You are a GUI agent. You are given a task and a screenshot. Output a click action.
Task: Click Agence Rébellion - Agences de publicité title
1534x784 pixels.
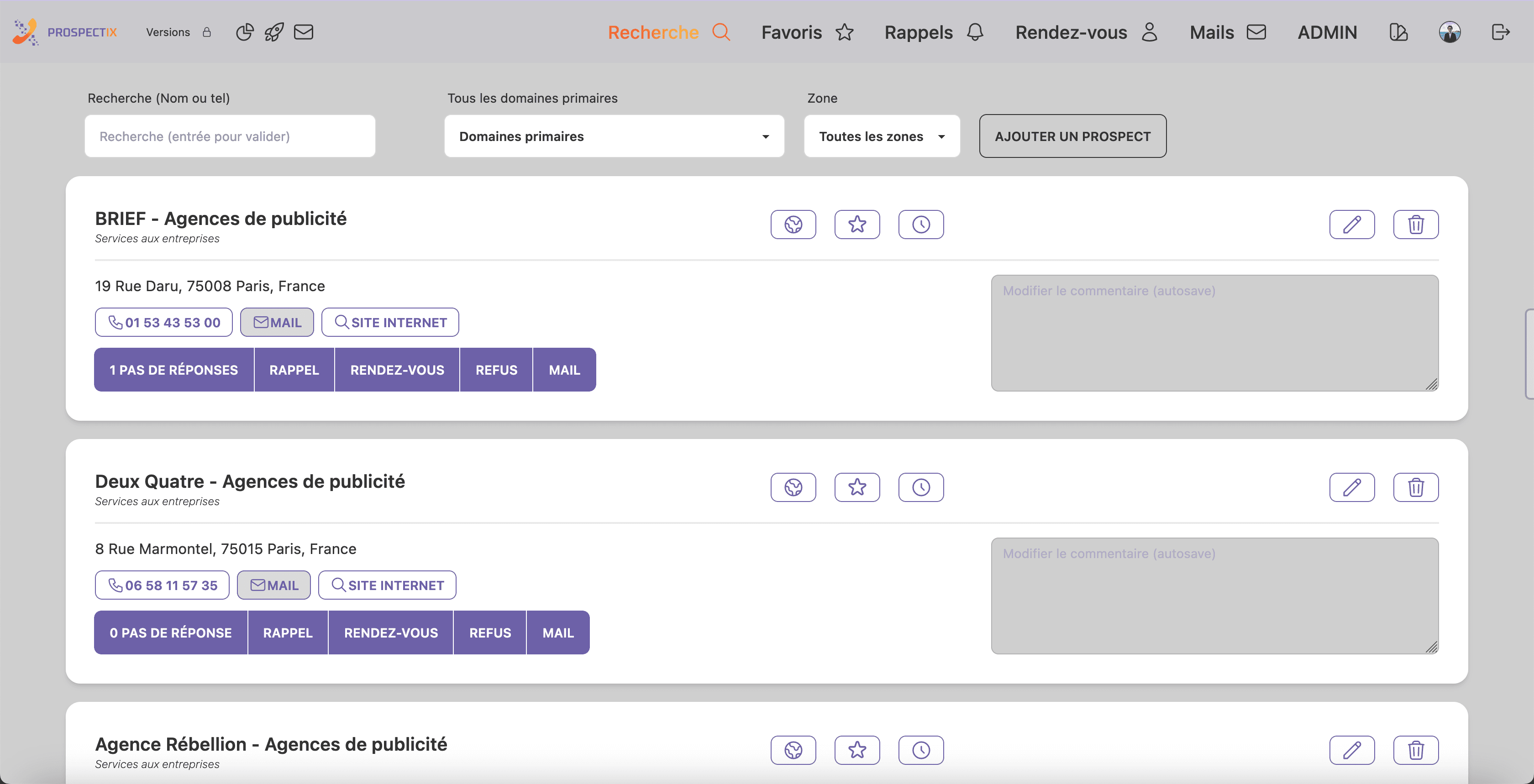click(271, 744)
